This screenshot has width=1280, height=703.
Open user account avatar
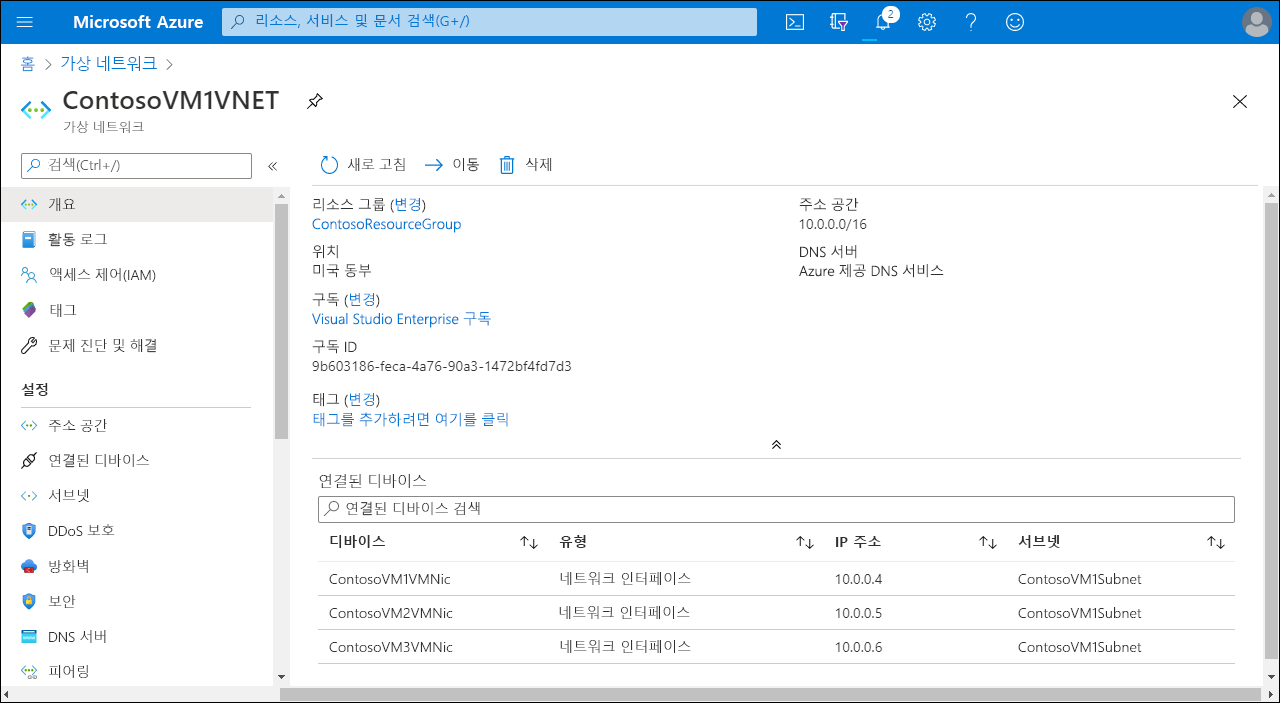[1256, 22]
